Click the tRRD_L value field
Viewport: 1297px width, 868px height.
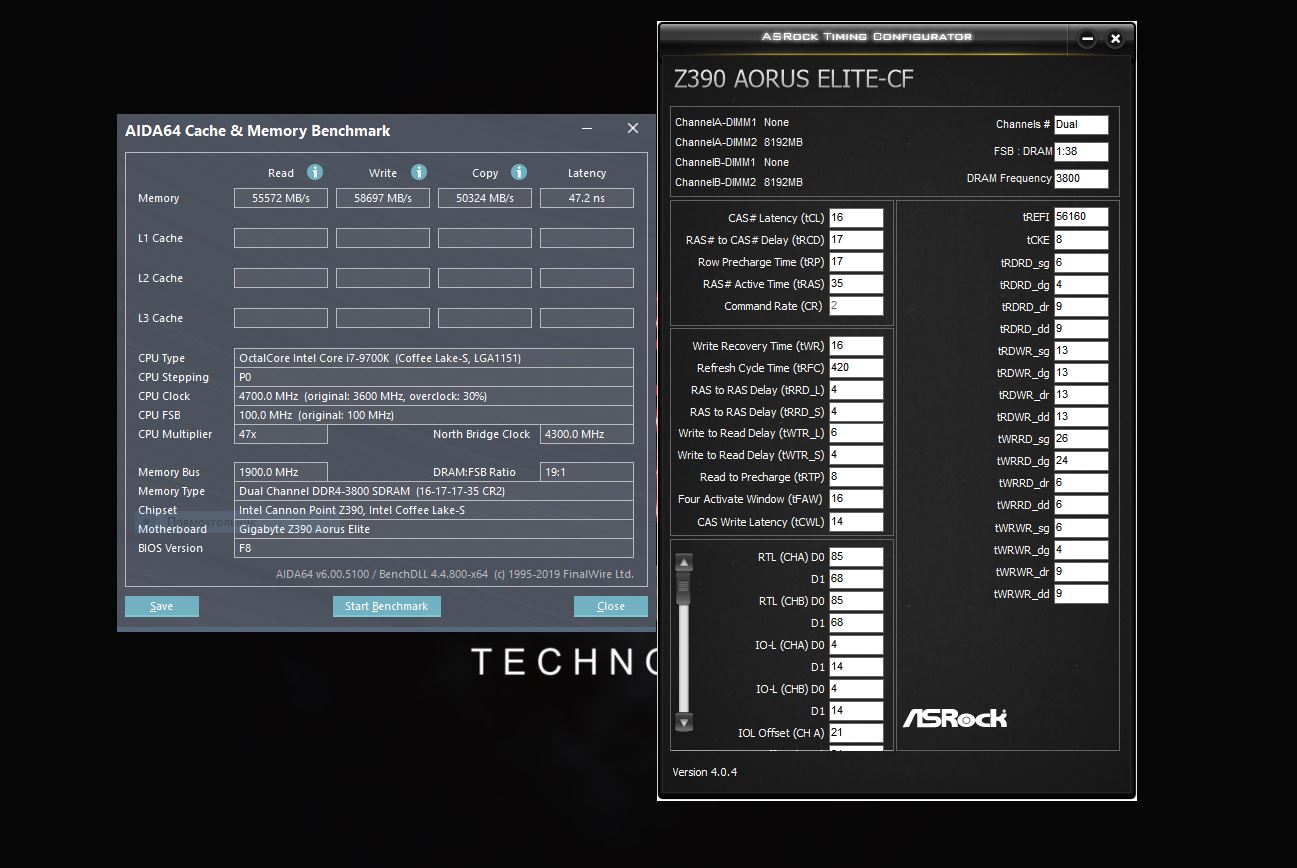coord(856,390)
